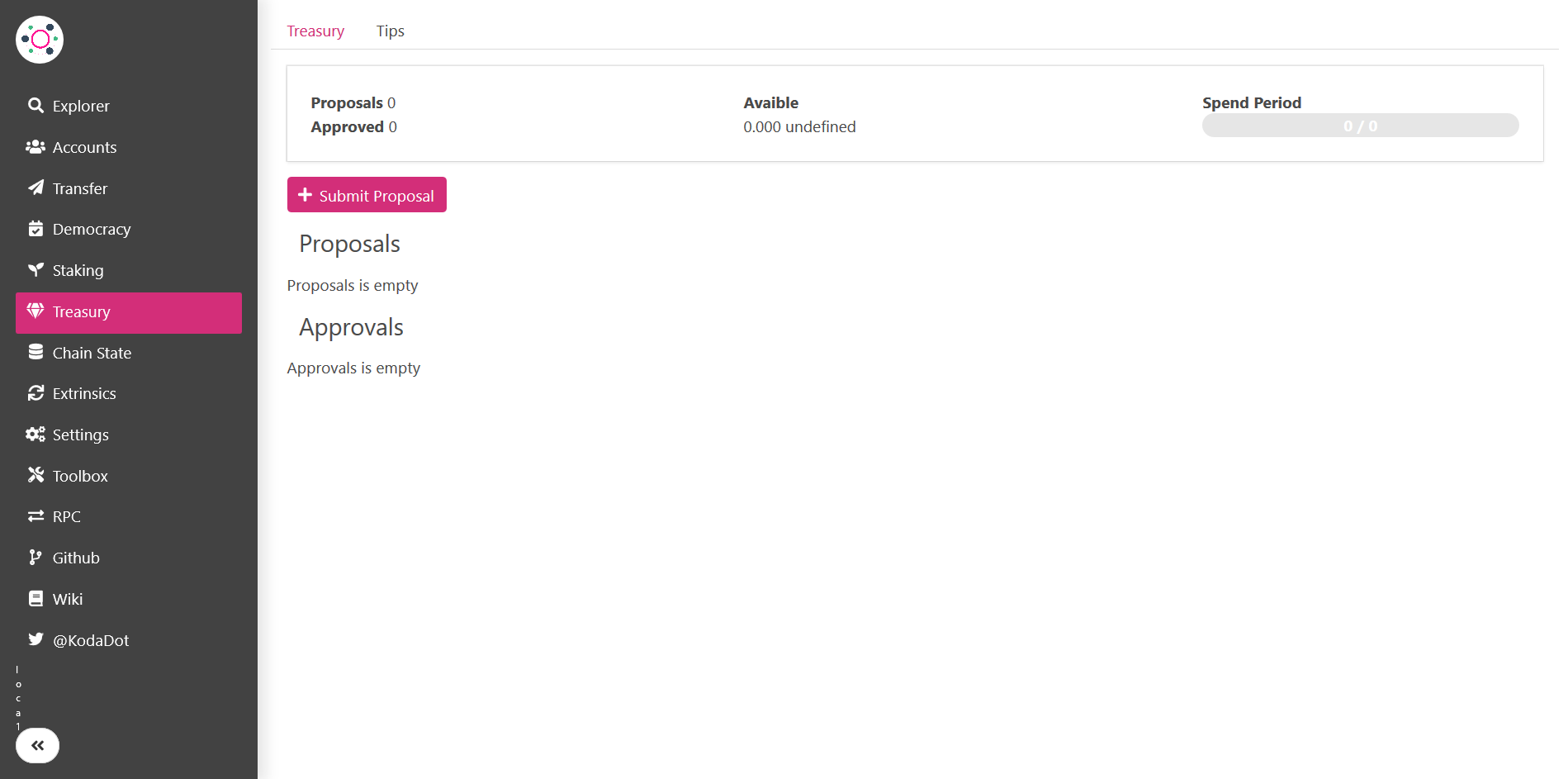Open the Treasury tab
The height and width of the screenshot is (779, 1568).
[315, 31]
